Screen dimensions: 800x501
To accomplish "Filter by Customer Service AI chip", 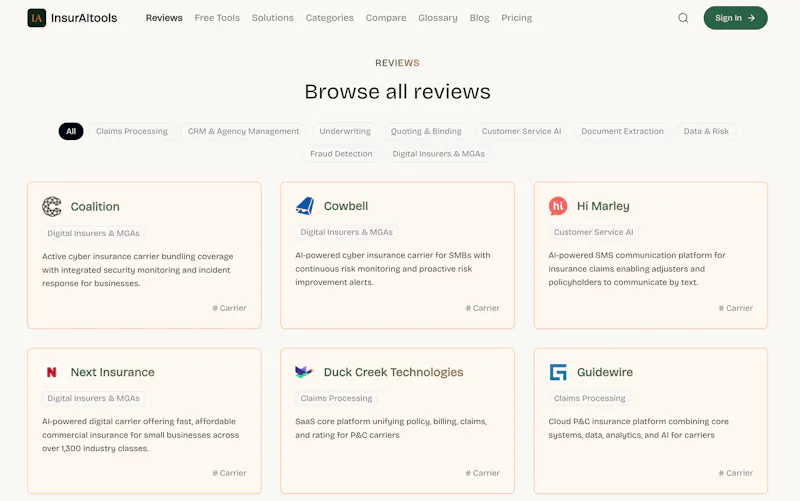I will [521, 131].
